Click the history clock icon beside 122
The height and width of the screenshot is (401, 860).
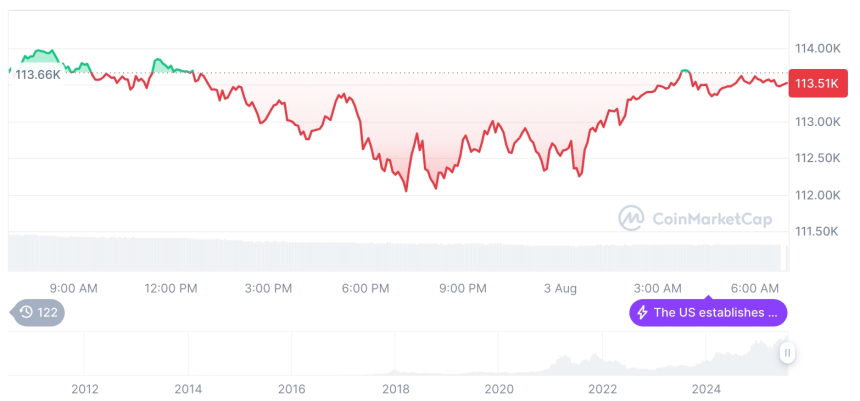pos(25,313)
